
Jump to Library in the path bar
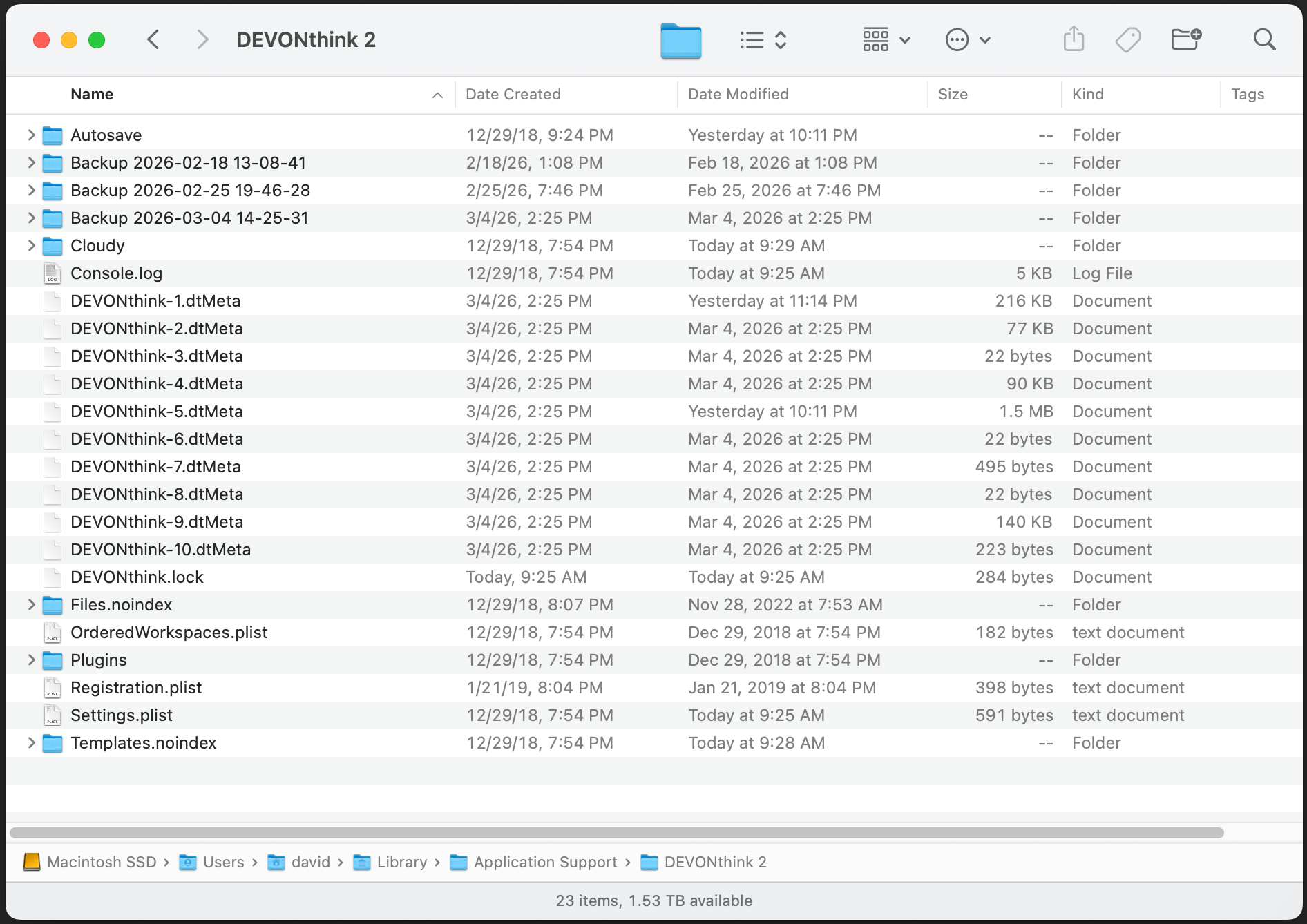coord(401,863)
